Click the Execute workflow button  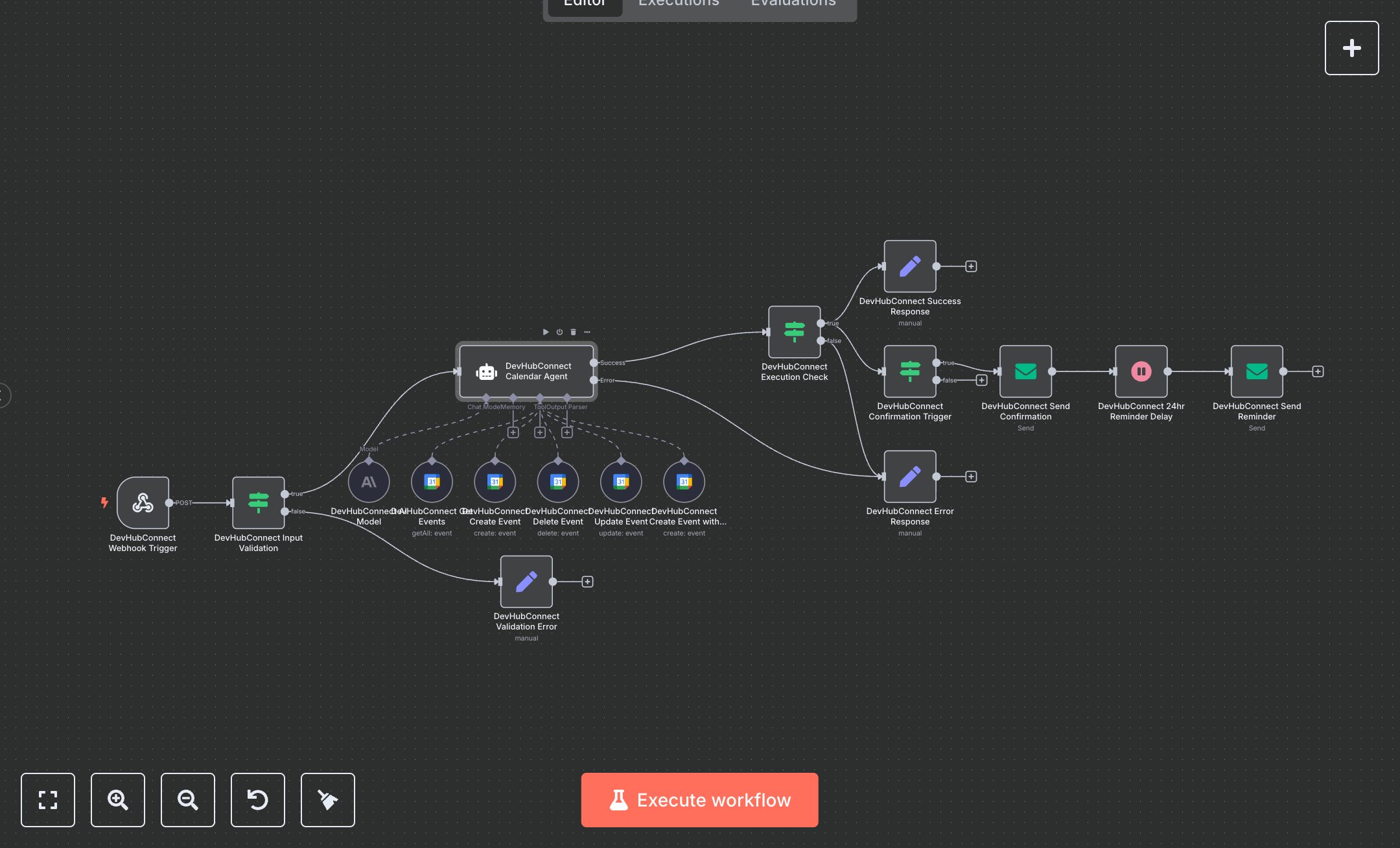pyautogui.click(x=699, y=799)
